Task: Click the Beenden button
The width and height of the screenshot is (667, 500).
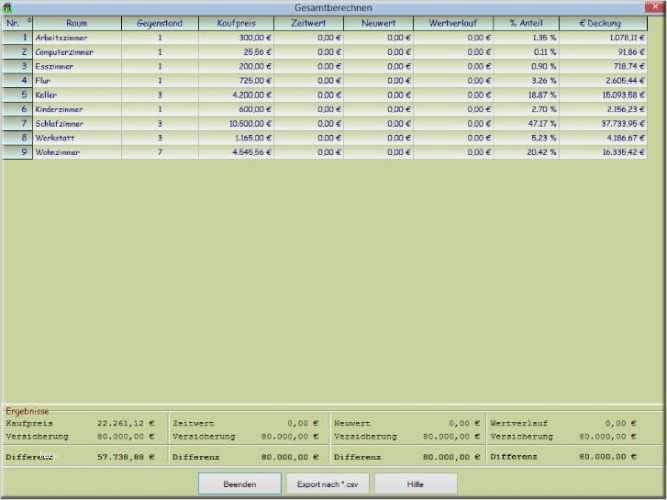Action: pyautogui.click(x=239, y=484)
